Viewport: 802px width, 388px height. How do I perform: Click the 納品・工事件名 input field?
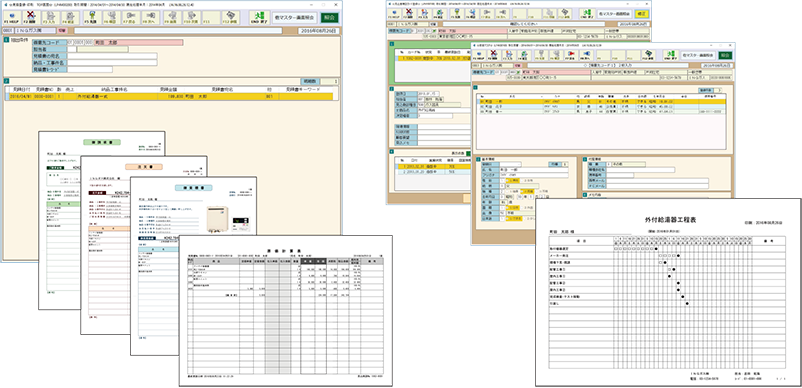pyautogui.click(x=113, y=63)
